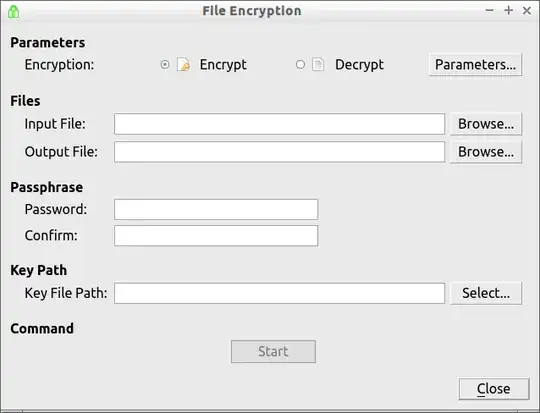The height and width of the screenshot is (413, 540).
Task: Maximize the window using plus icon
Action: point(508,11)
